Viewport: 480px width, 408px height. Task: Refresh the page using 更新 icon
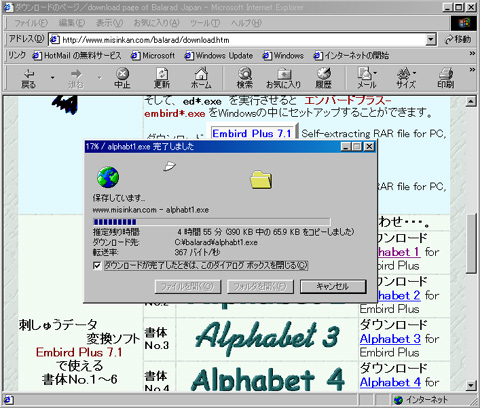162,78
